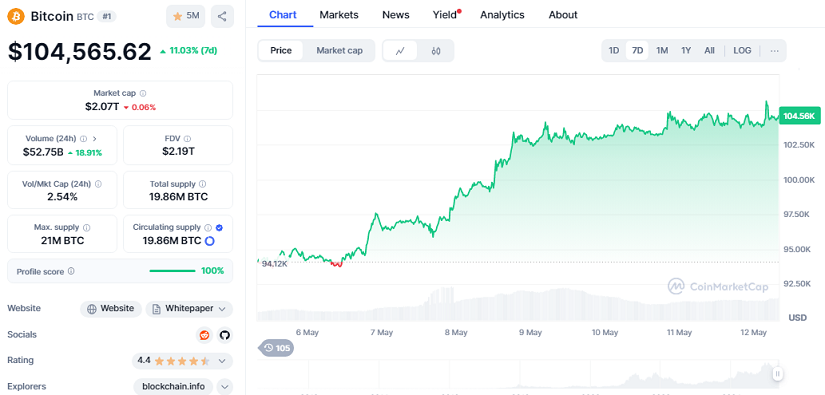Set chart range to All
The image size is (825, 395).
709,50
